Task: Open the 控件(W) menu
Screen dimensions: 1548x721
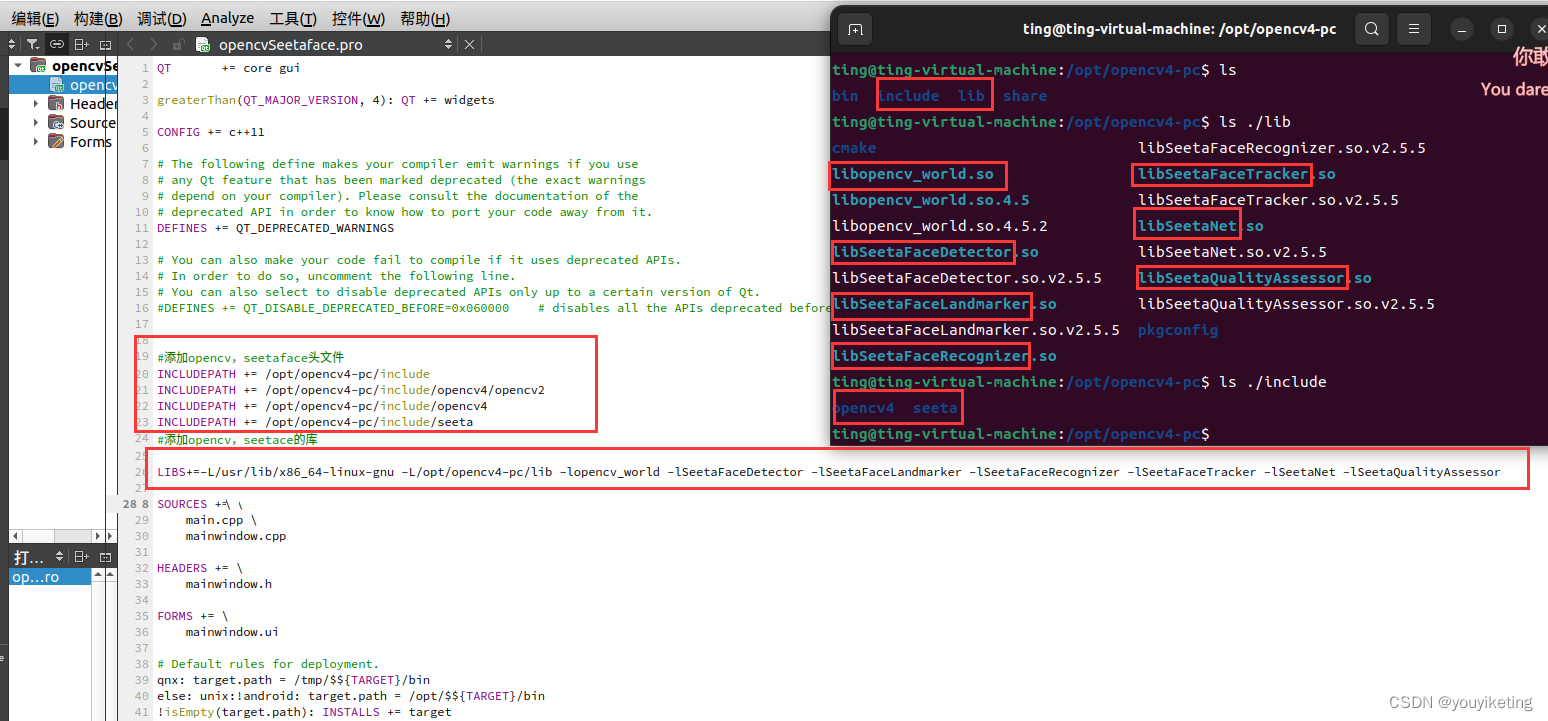Action: tap(358, 18)
